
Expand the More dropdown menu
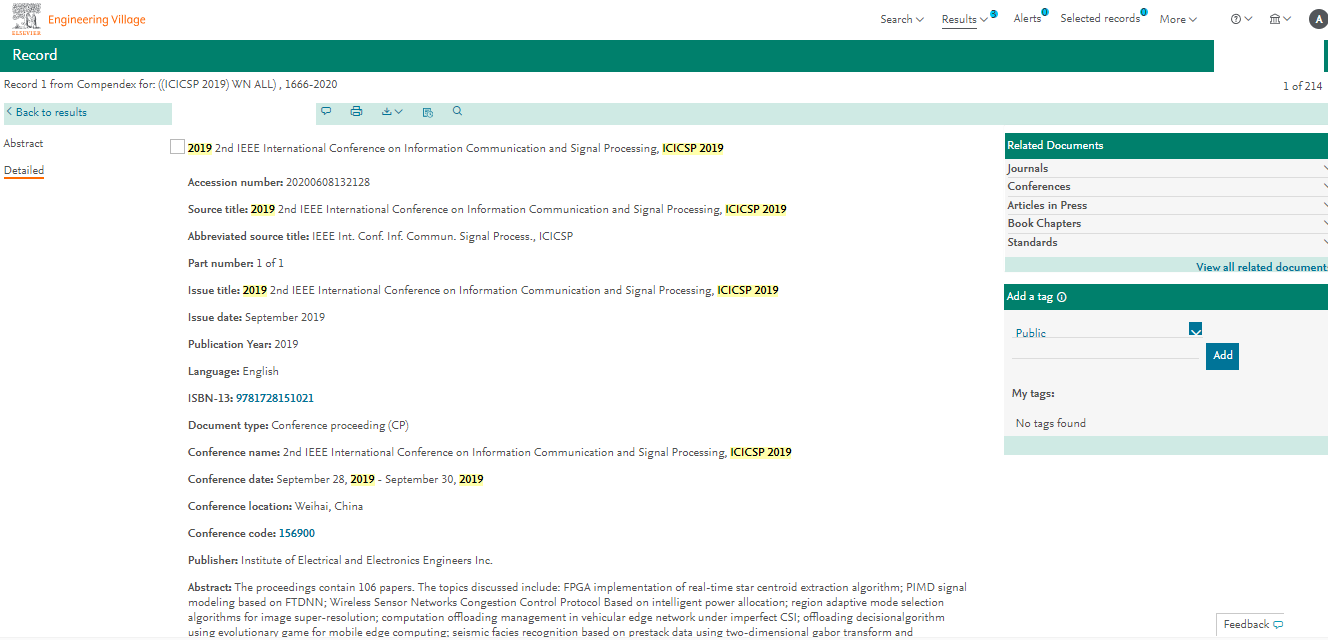(x=1178, y=19)
